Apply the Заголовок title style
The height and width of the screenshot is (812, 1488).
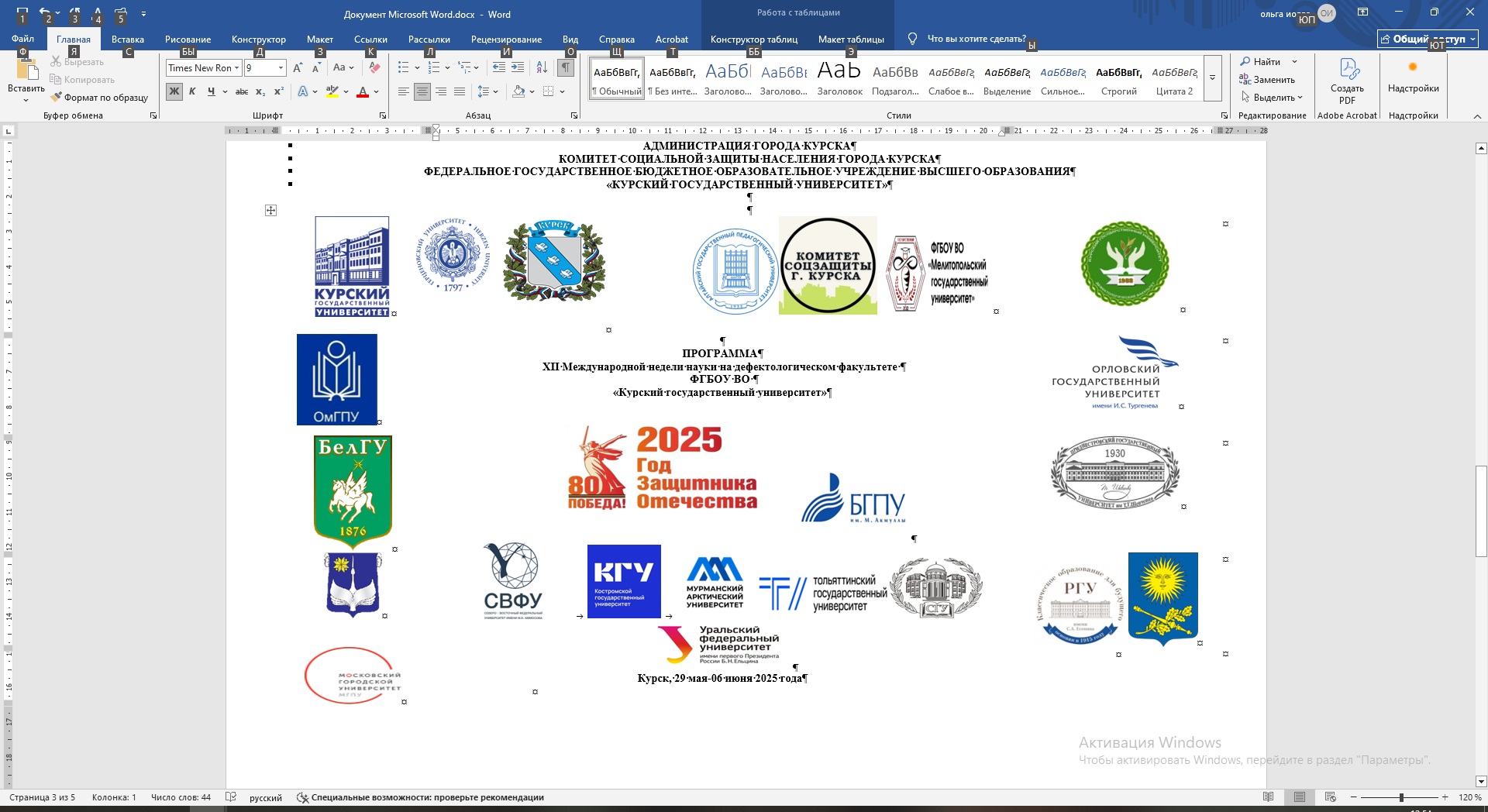[839, 78]
